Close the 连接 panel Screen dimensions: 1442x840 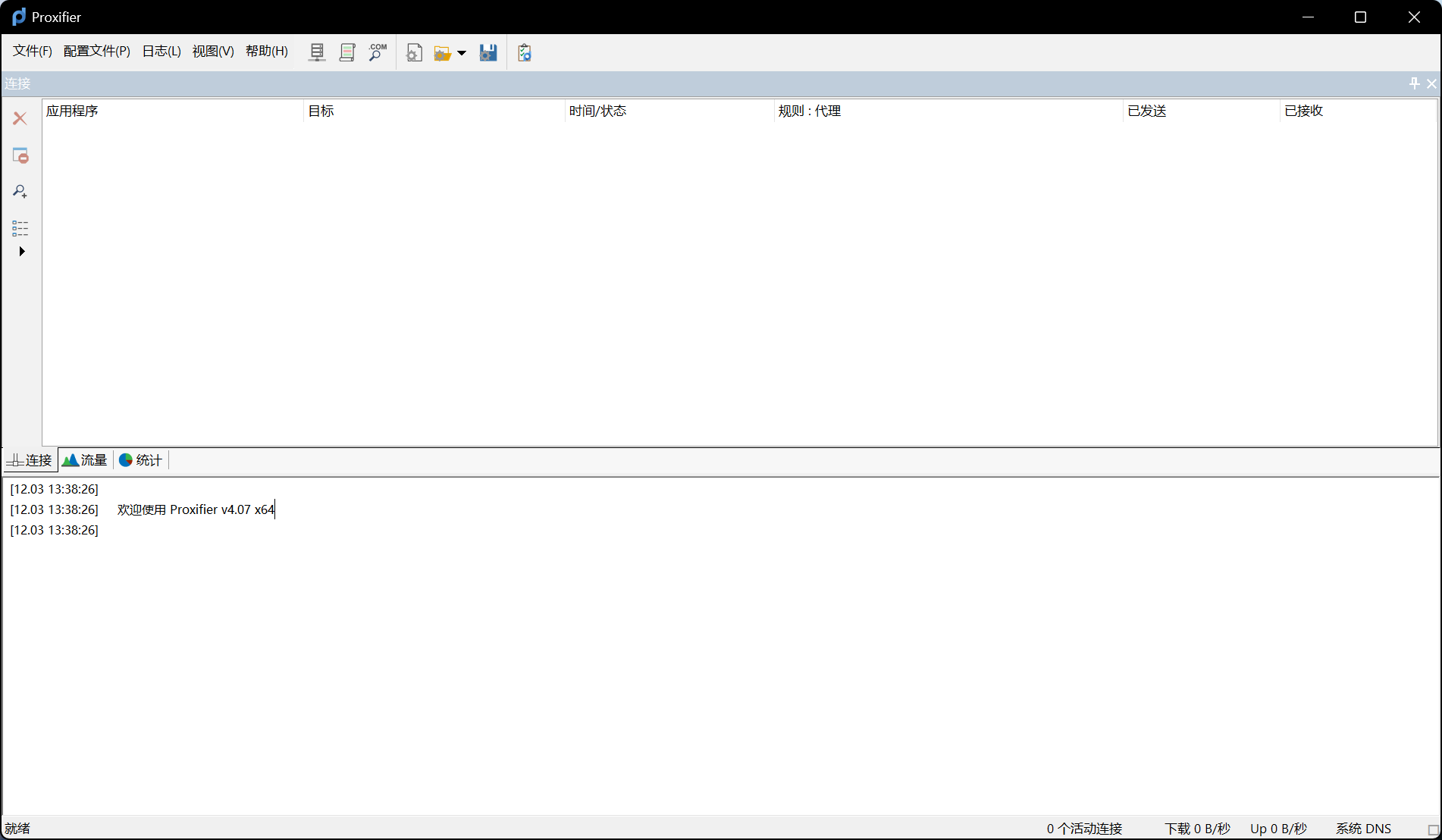(x=1431, y=83)
